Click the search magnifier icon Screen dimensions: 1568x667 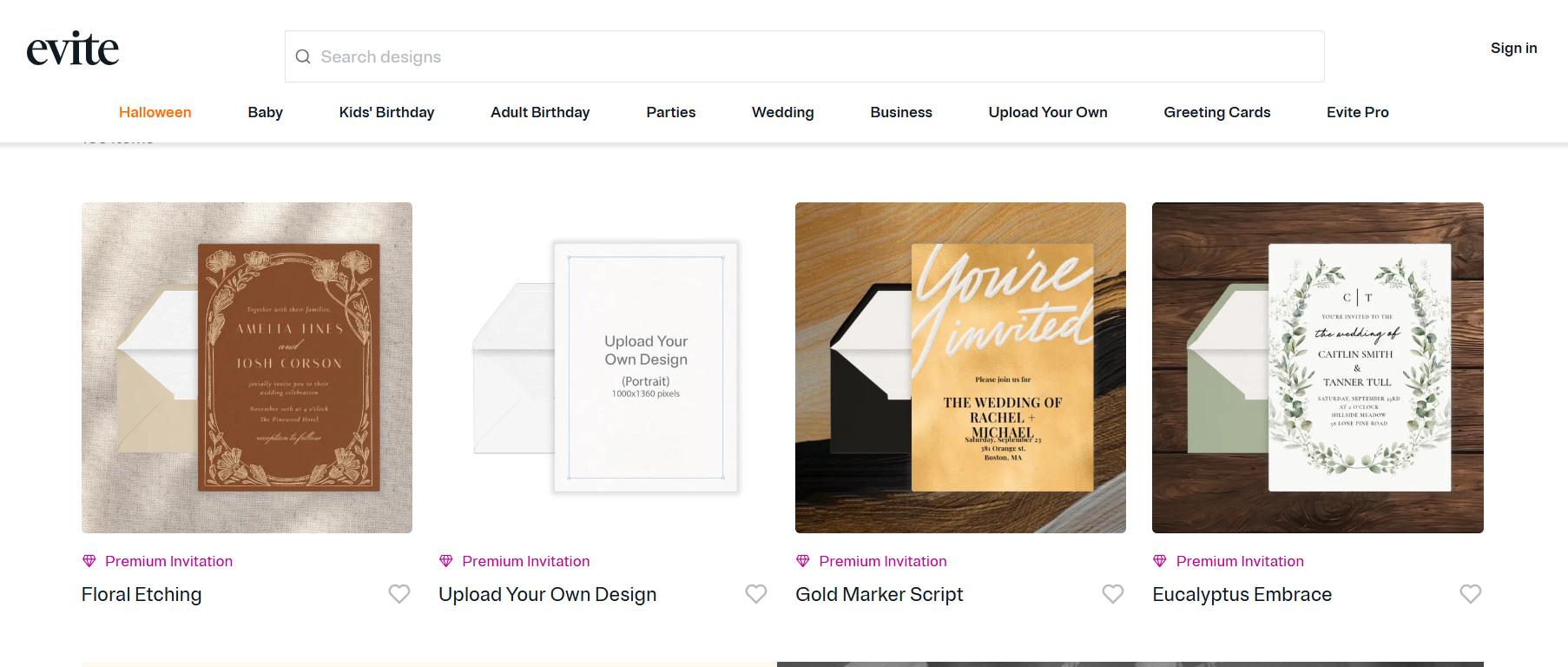pos(303,56)
